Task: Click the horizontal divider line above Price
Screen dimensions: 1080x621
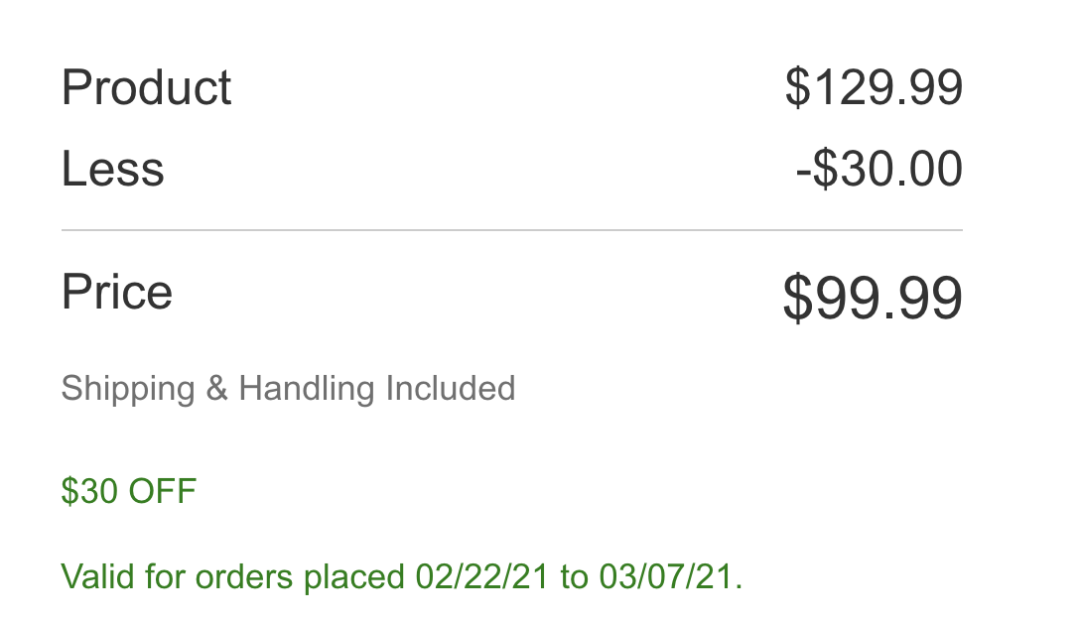Action: tap(512, 230)
